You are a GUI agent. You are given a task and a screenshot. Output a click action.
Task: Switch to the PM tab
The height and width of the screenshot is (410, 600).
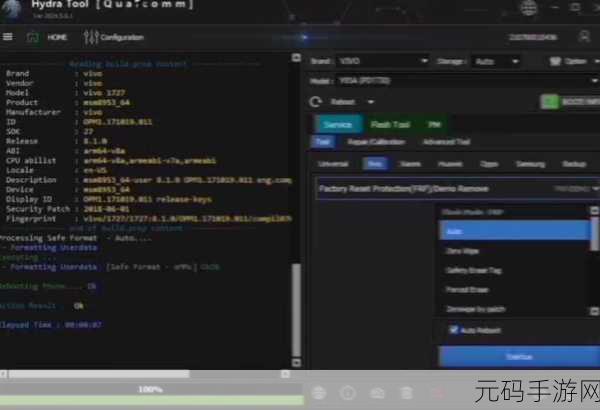pyautogui.click(x=435, y=124)
